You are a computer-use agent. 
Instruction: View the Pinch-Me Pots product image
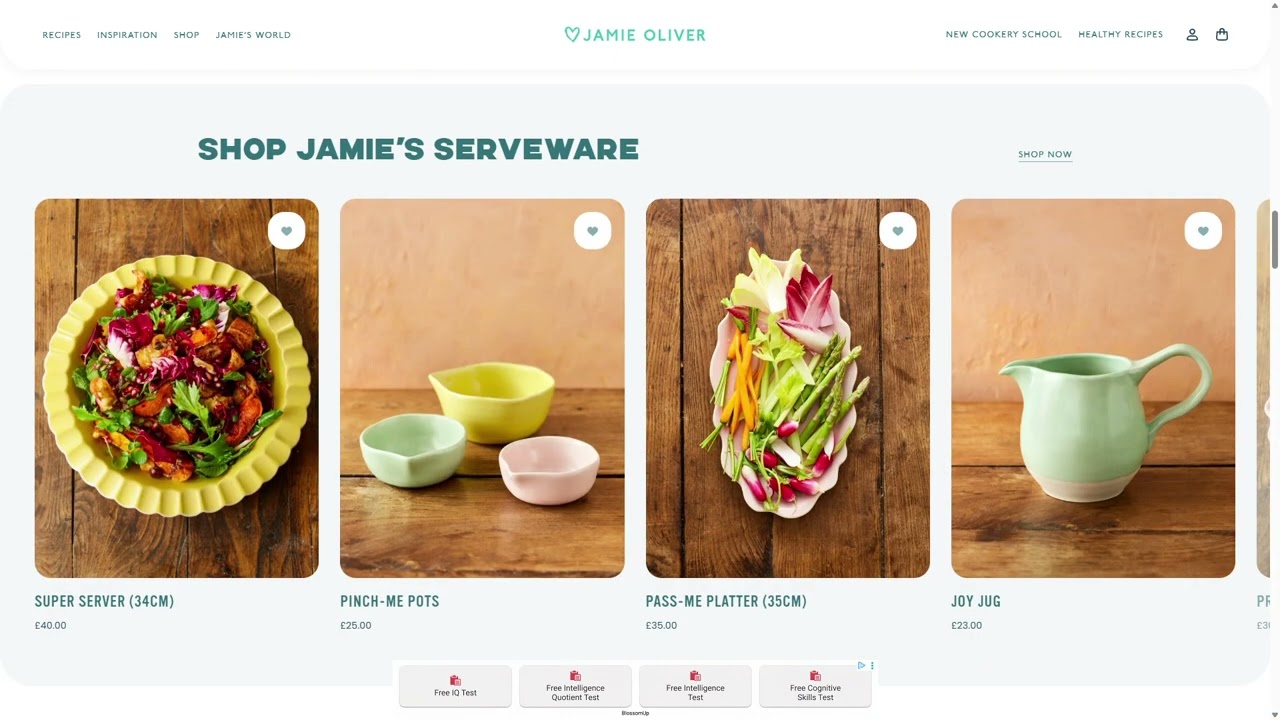(x=482, y=388)
